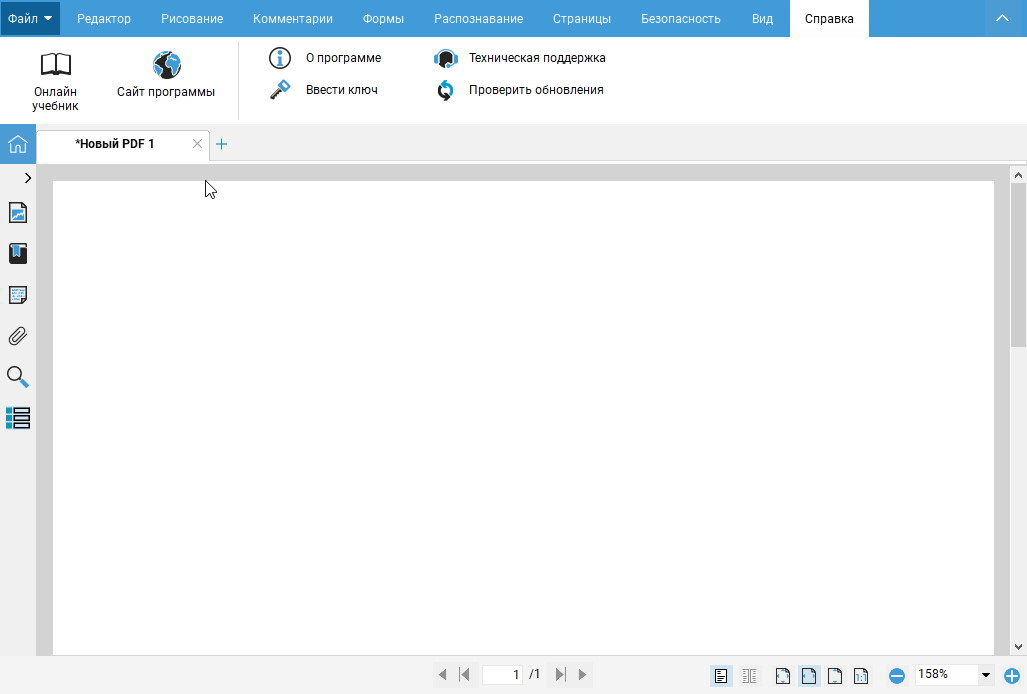
Task: Go to the previous page arrow
Action: pyautogui.click(x=442, y=674)
